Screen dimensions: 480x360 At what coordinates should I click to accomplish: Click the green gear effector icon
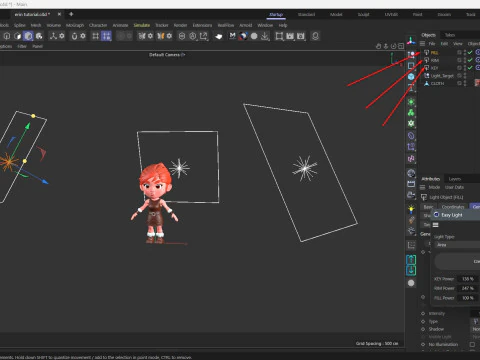point(411,124)
